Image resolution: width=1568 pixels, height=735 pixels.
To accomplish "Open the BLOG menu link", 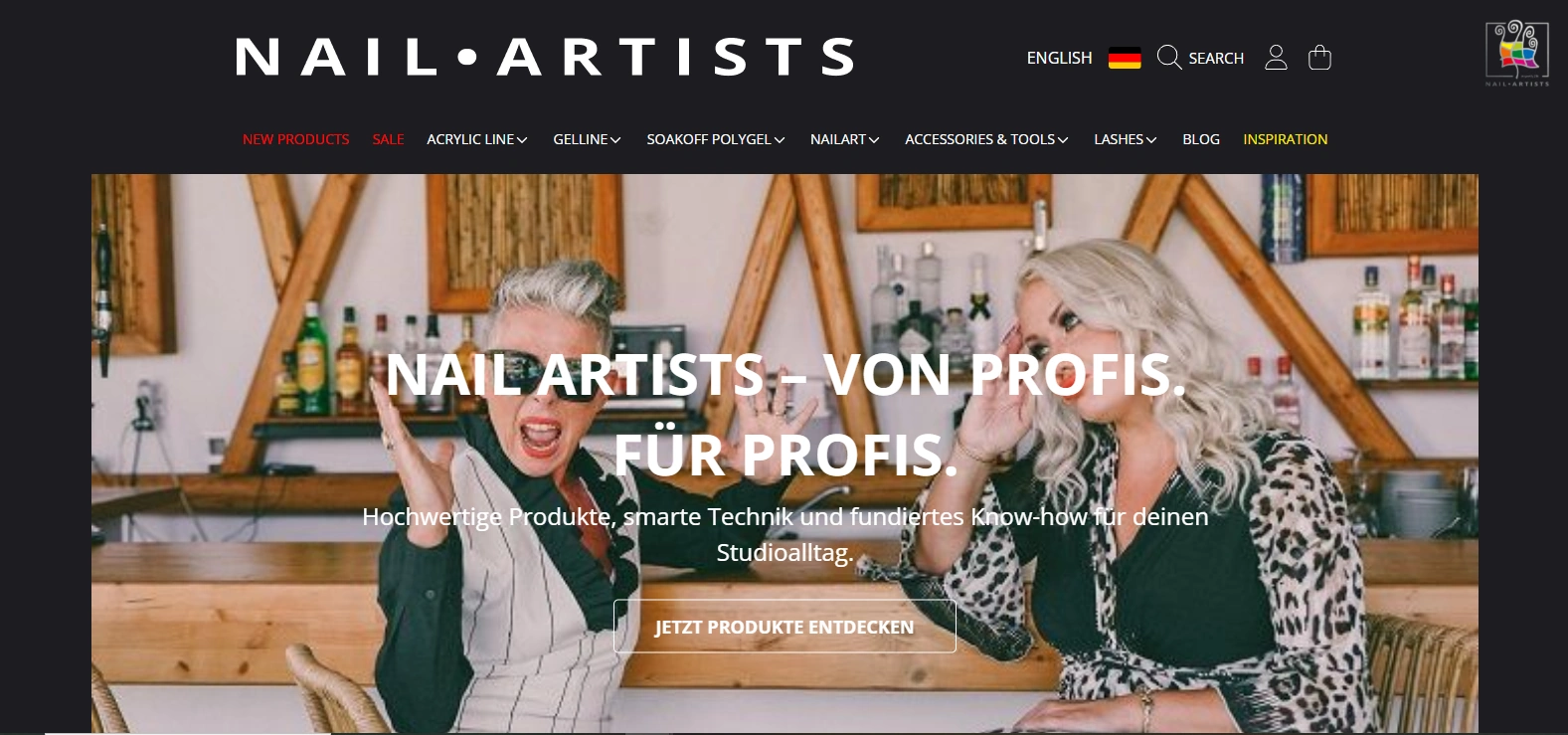I will pos(1201,139).
